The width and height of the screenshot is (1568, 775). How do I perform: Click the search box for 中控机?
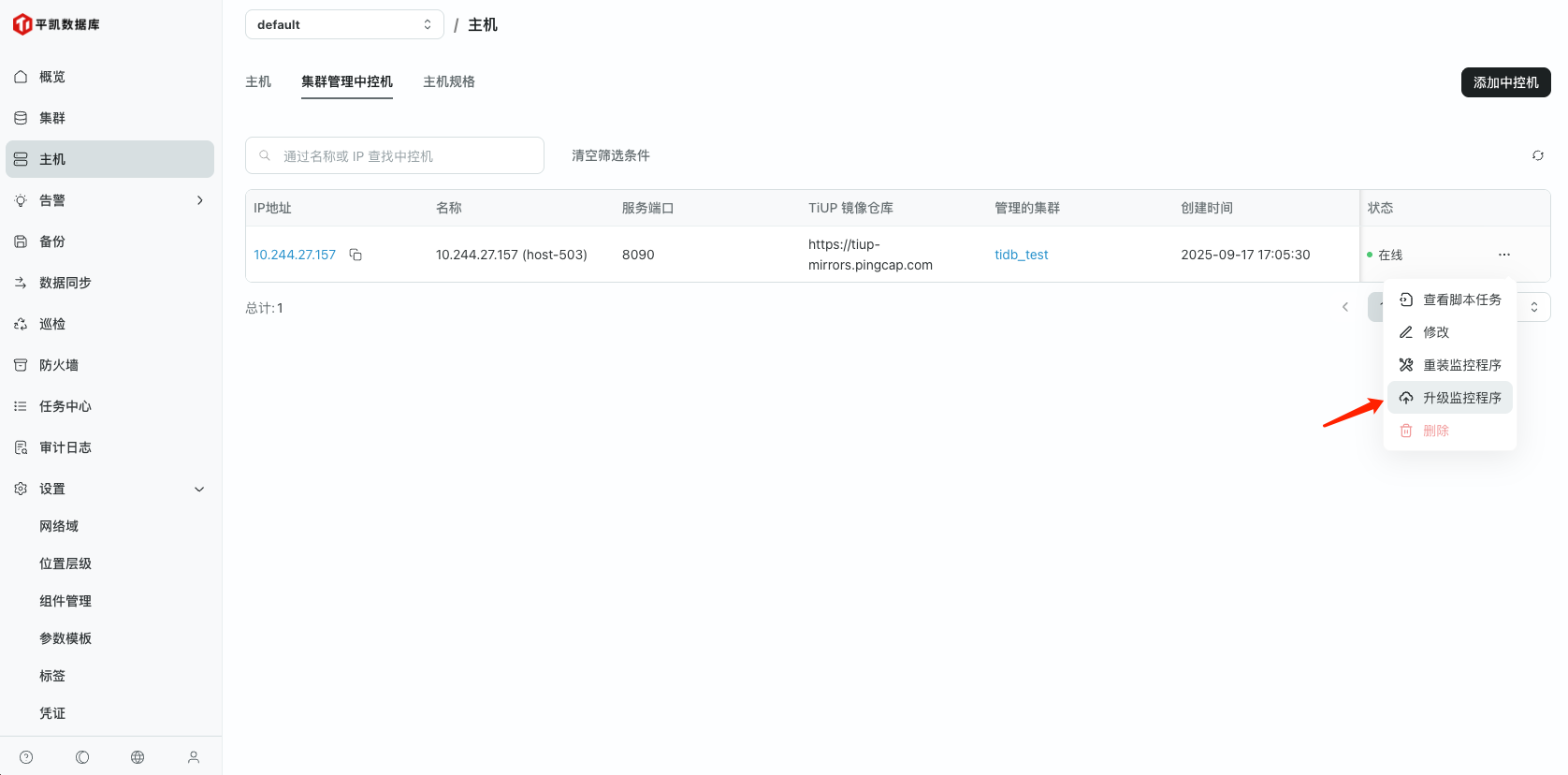pyautogui.click(x=395, y=155)
